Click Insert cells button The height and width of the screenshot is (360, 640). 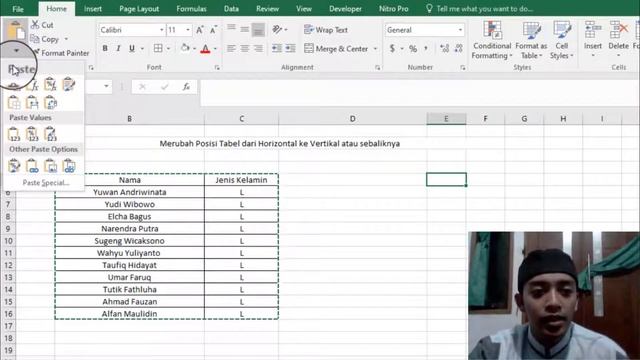pos(593,40)
